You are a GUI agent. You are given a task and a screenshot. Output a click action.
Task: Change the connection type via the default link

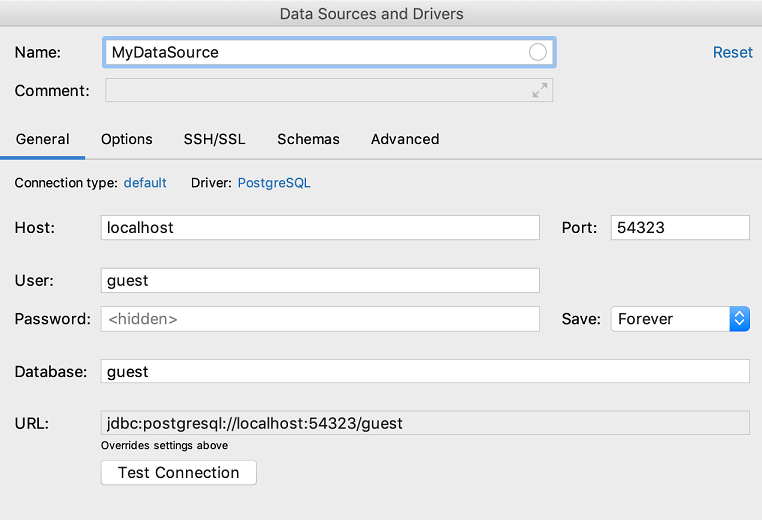(145, 183)
